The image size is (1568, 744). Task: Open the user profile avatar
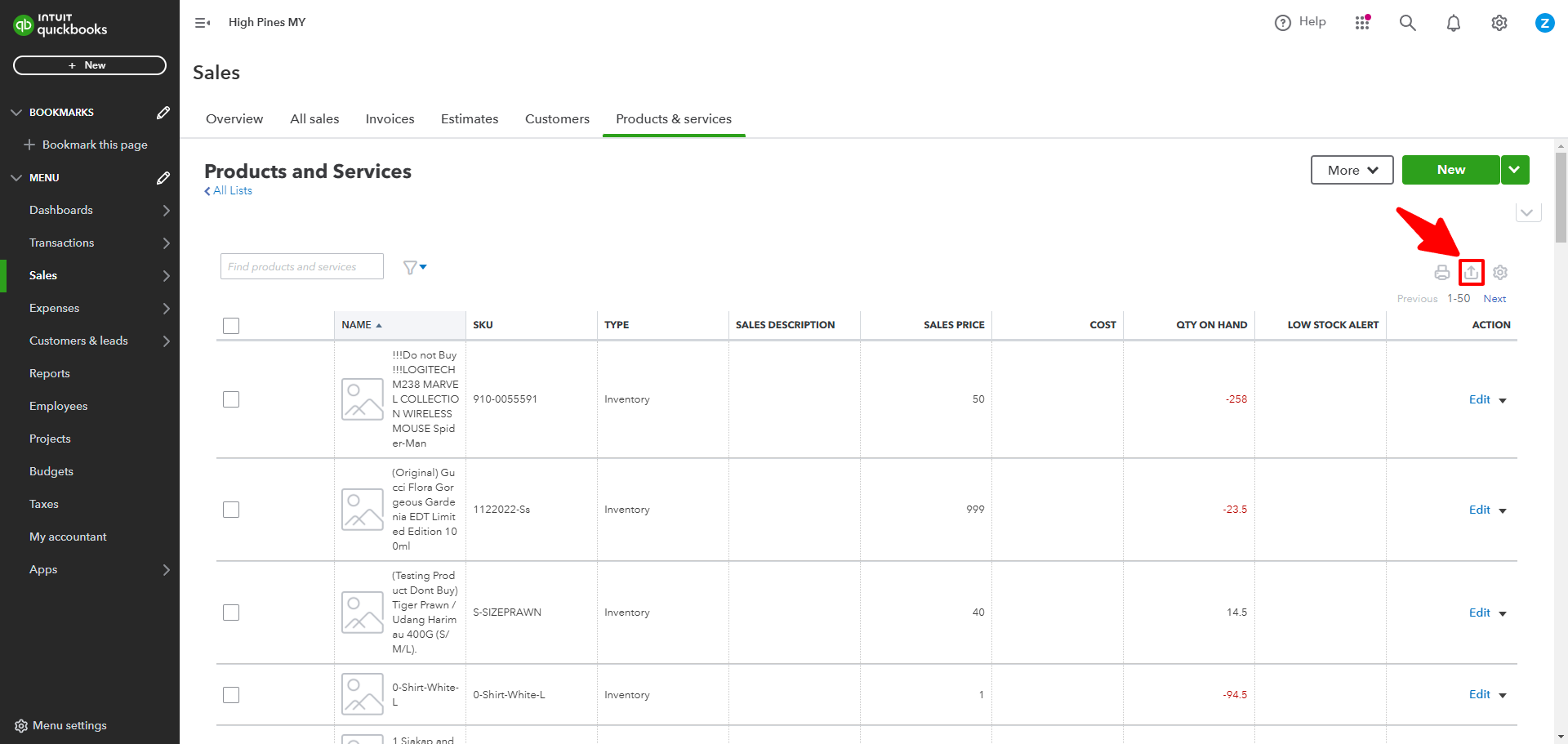[x=1545, y=23]
